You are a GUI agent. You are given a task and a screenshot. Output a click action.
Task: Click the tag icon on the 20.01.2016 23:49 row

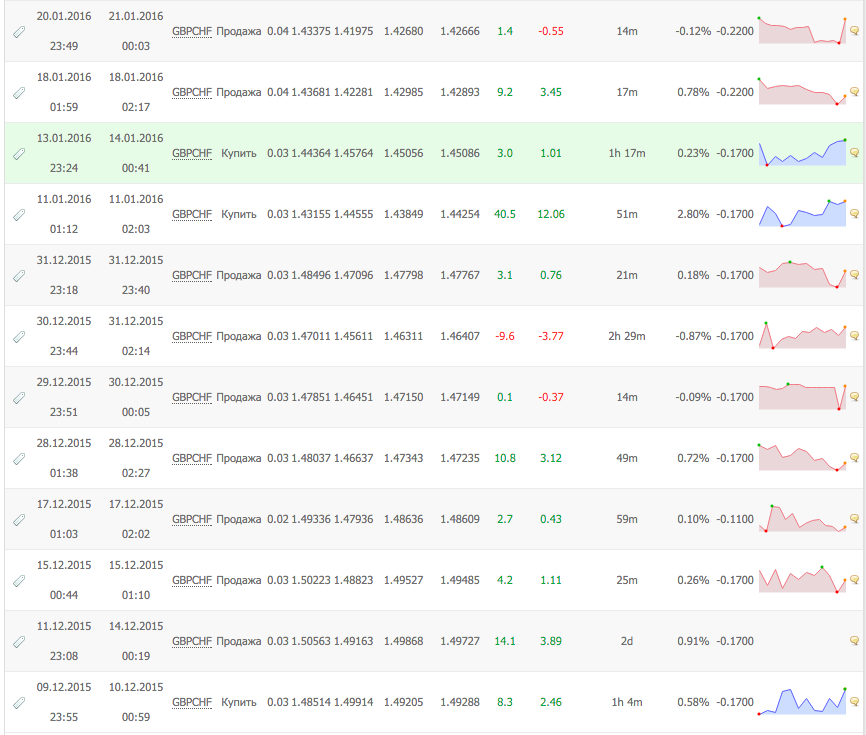tap(19, 32)
